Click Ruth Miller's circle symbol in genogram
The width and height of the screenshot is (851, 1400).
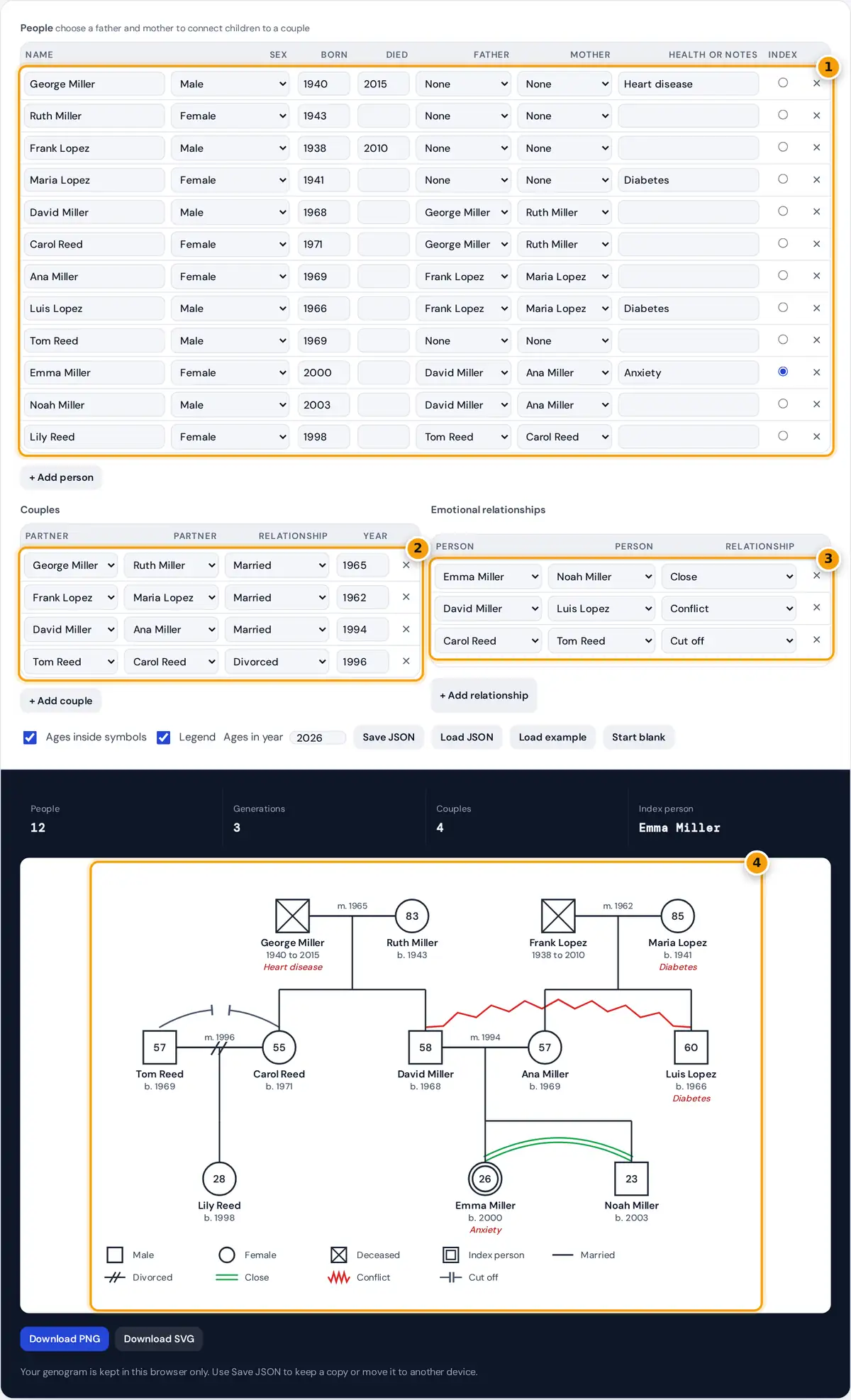pos(412,916)
